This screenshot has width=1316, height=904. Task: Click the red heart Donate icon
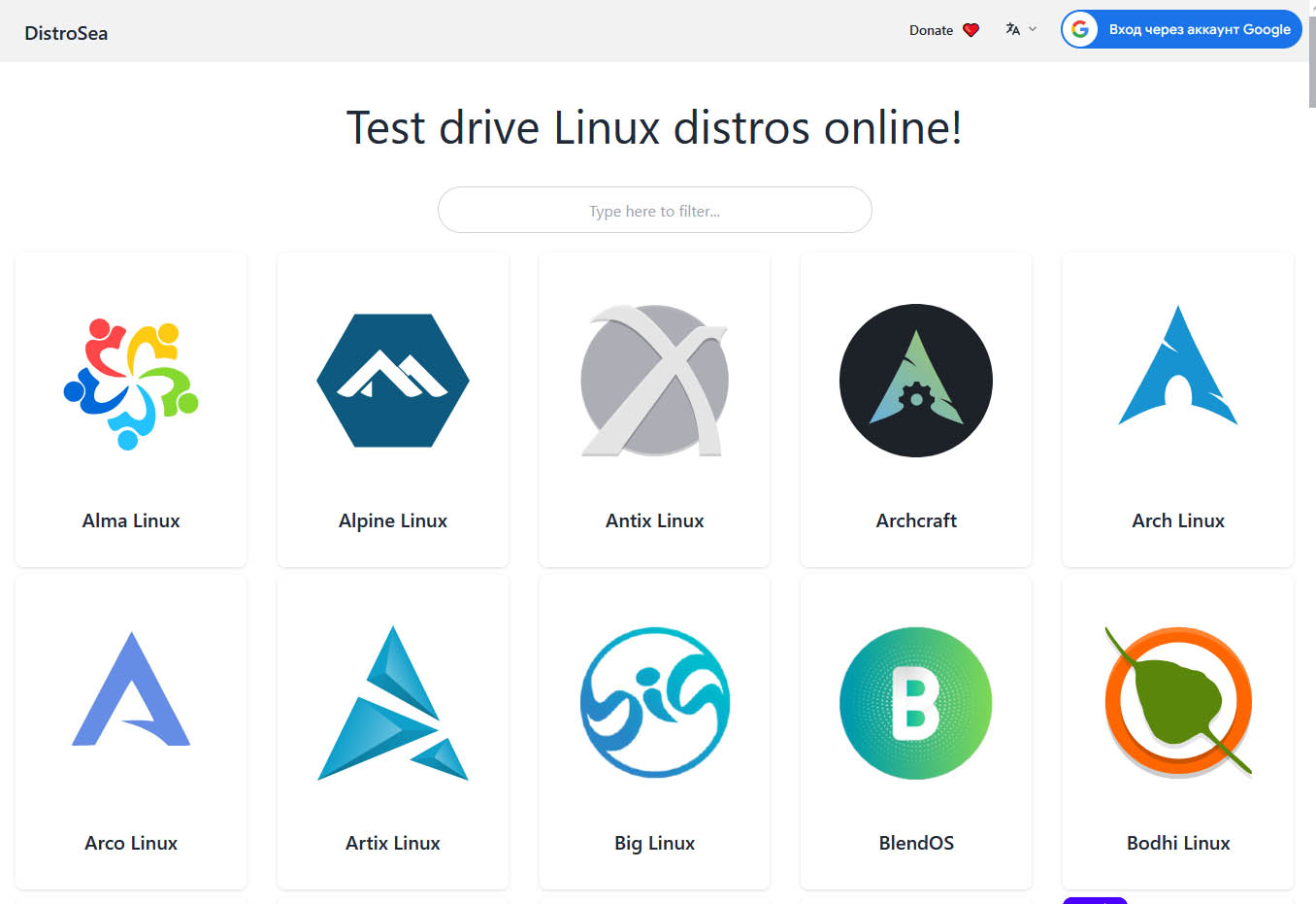coord(971,30)
